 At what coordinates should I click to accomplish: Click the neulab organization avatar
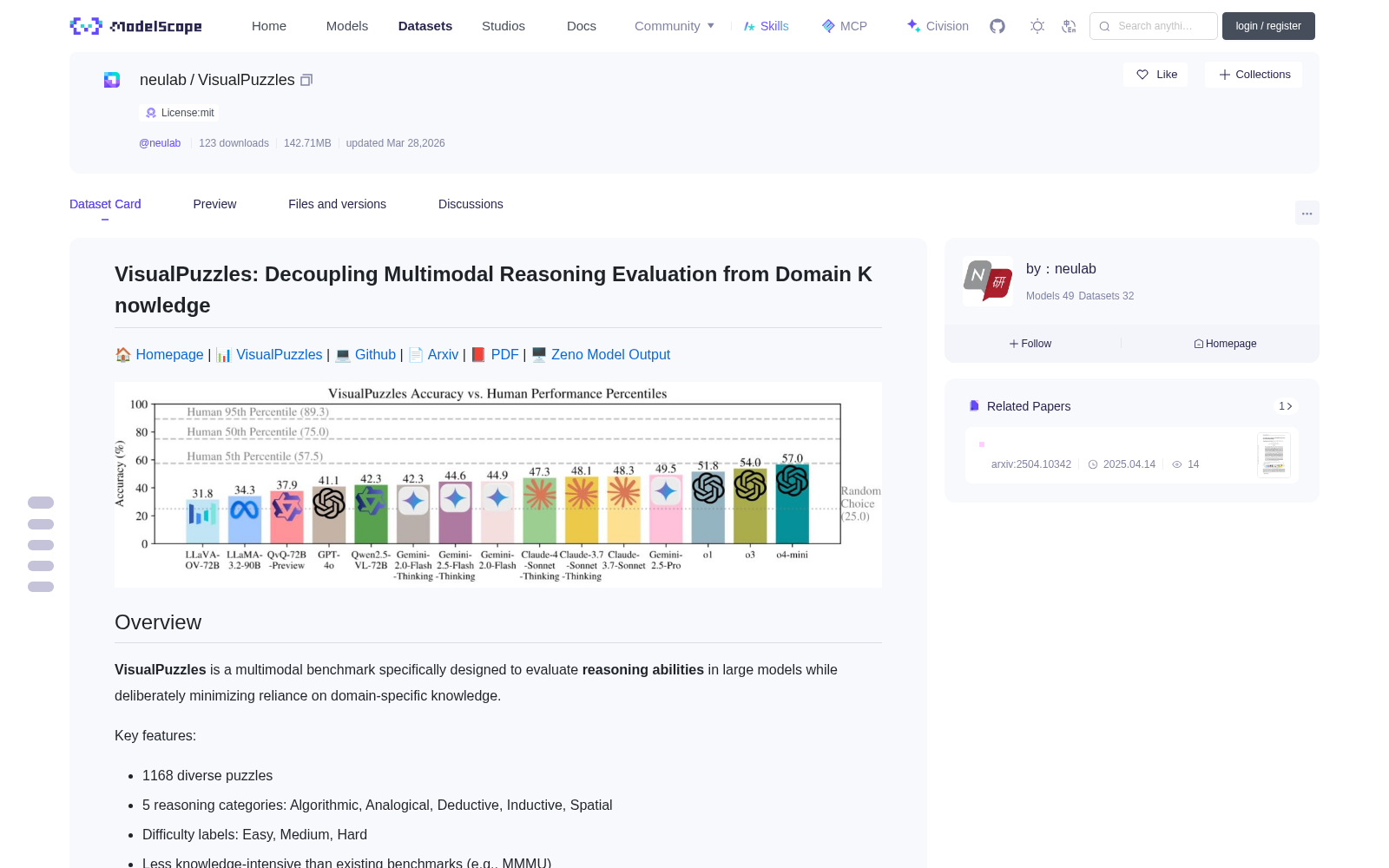click(988, 280)
